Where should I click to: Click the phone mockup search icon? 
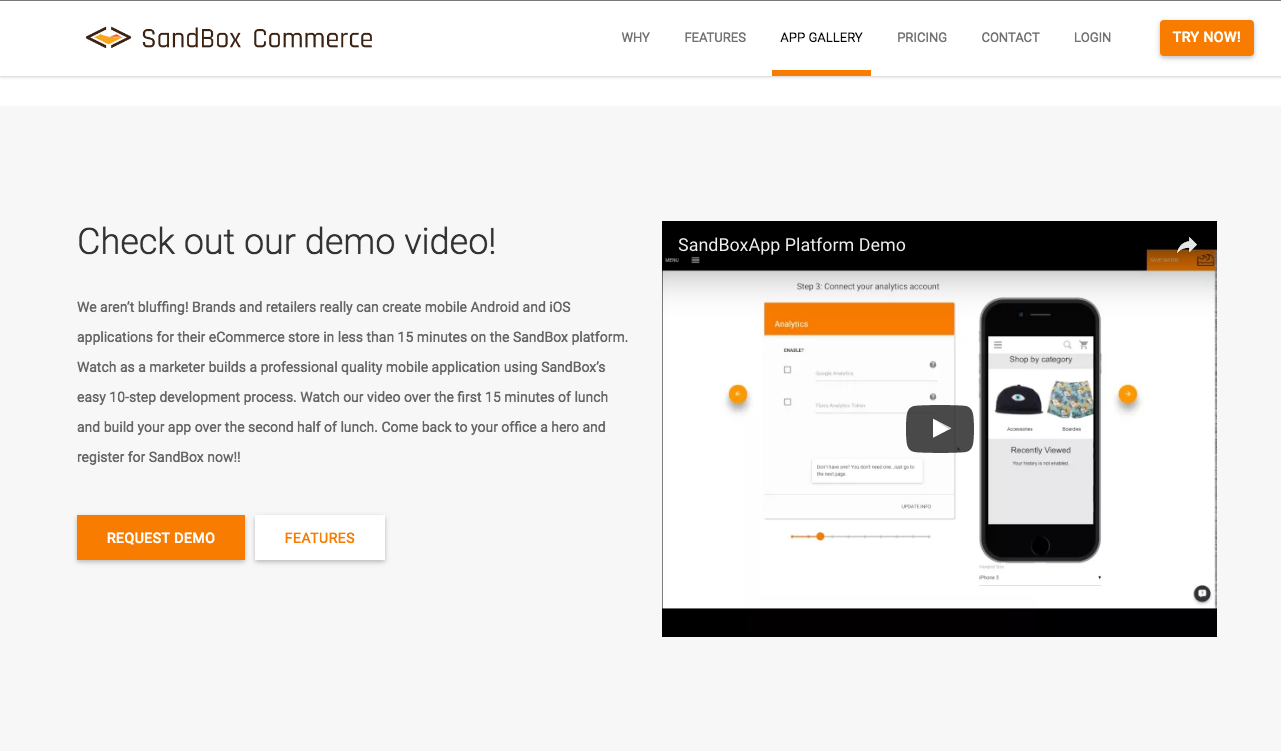1067,345
